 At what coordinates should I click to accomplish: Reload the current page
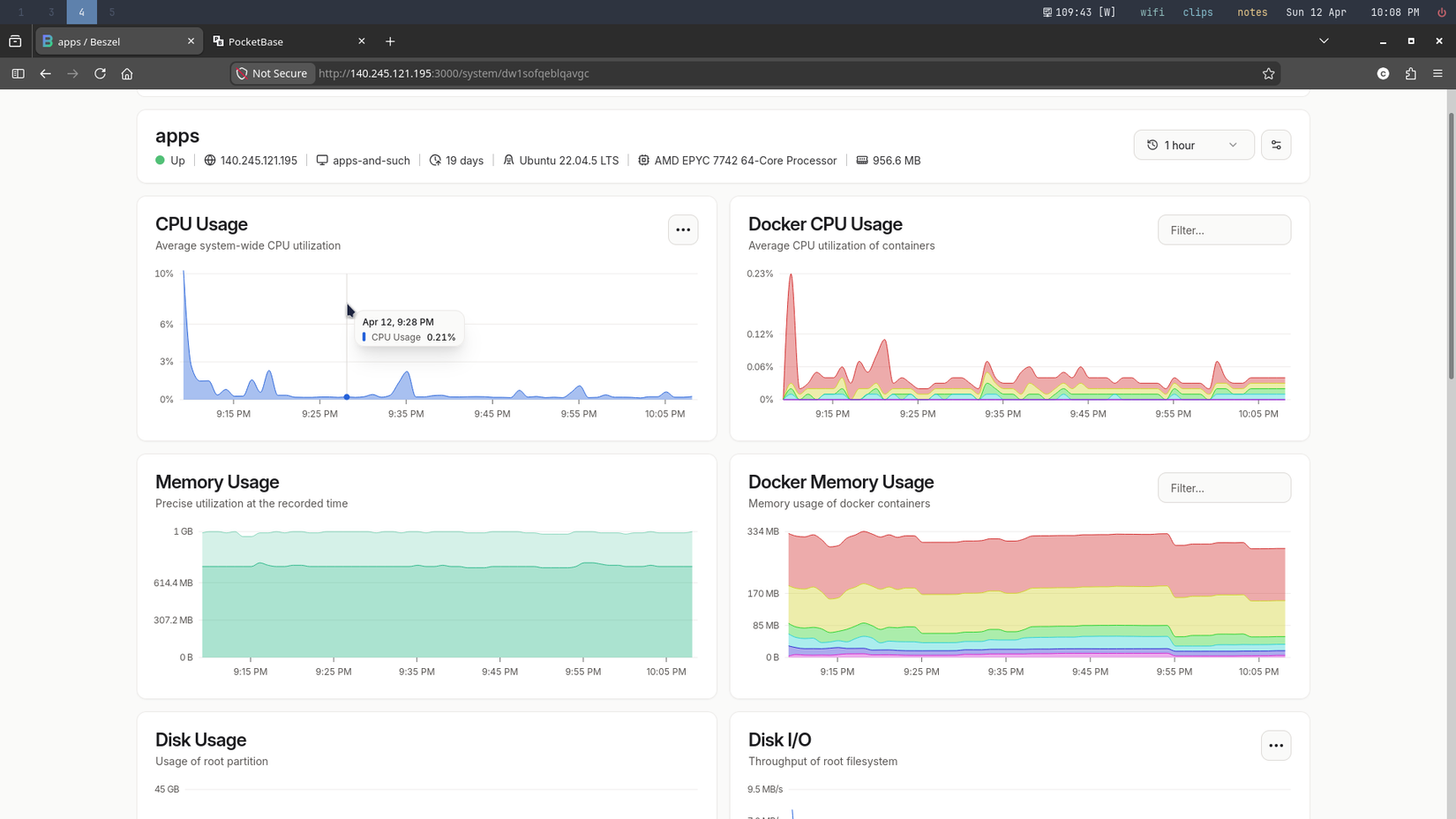100,73
